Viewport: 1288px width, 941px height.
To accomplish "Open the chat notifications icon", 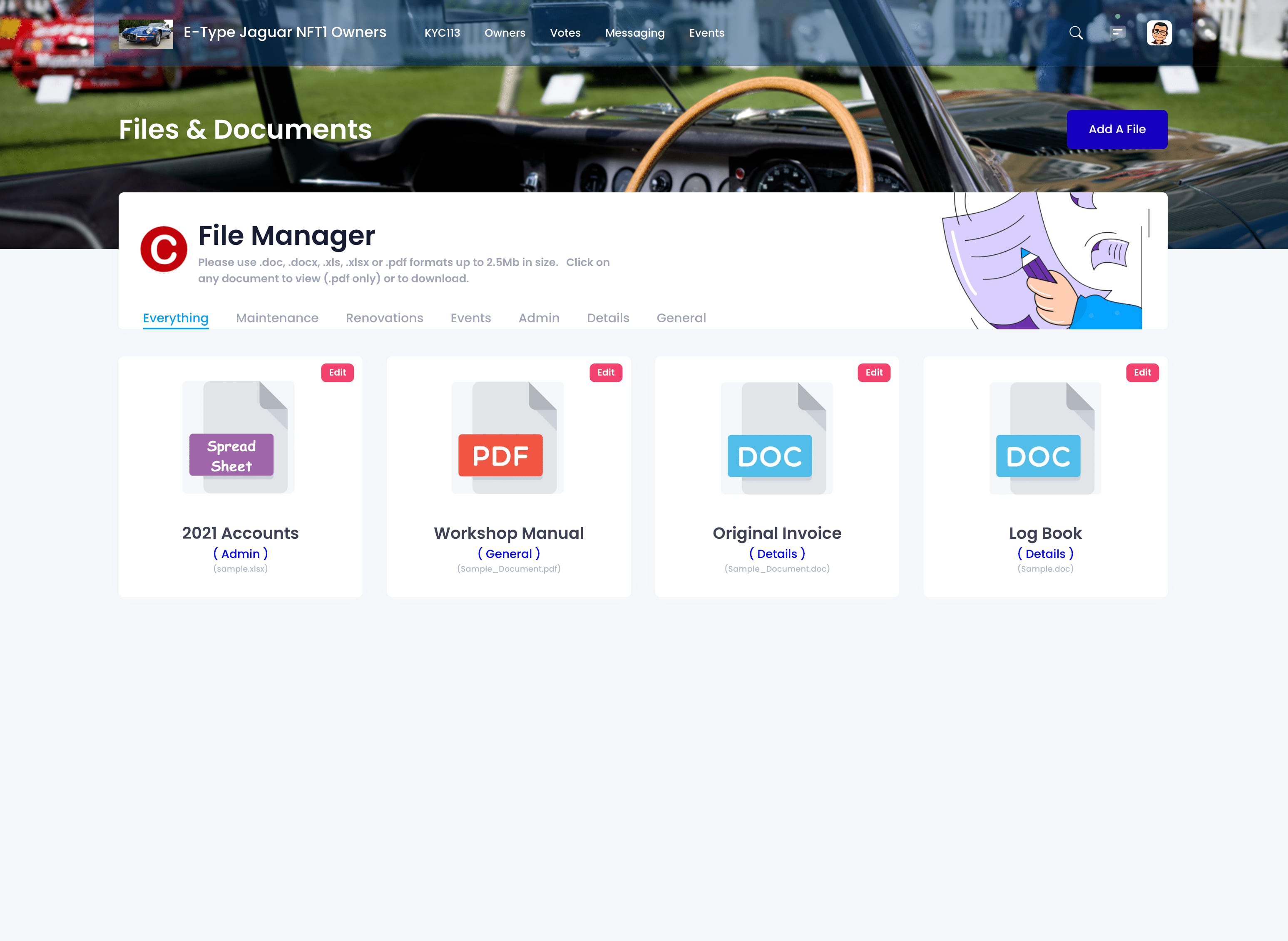I will (x=1118, y=33).
